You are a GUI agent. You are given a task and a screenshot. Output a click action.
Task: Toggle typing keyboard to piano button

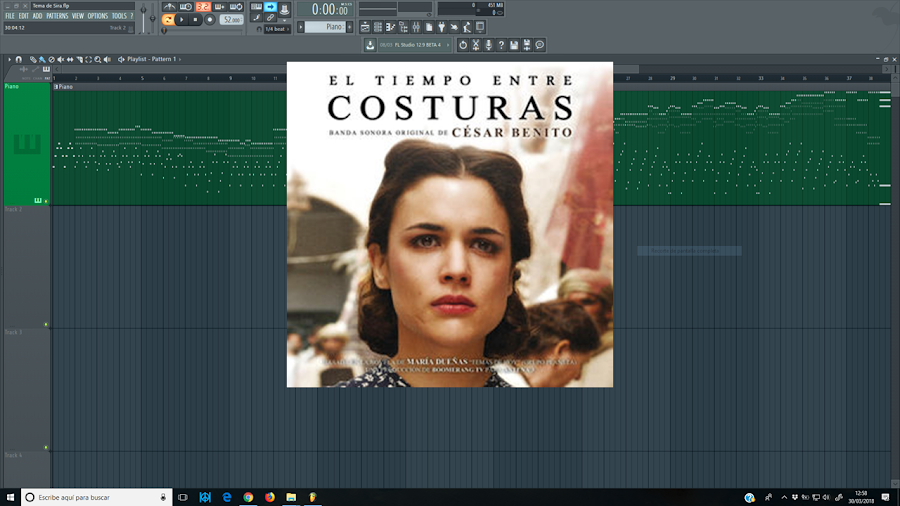257,6
